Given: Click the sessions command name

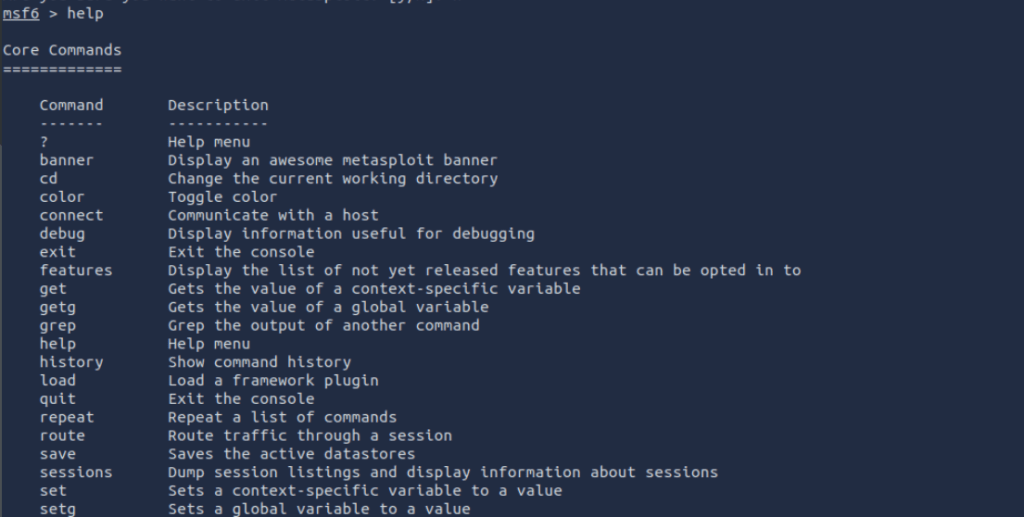Looking at the screenshot, I should point(76,472).
